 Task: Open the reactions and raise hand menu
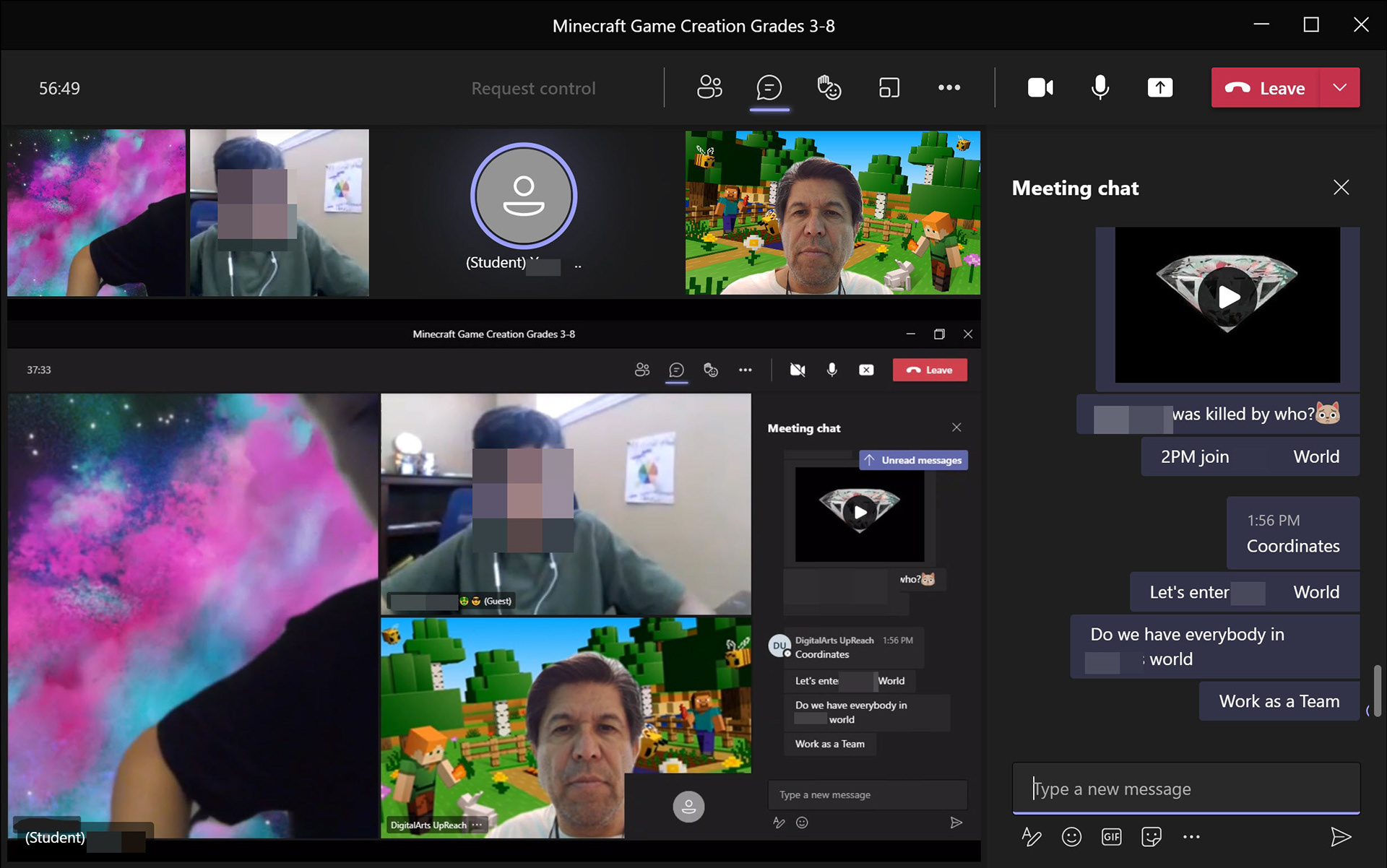[x=829, y=87]
